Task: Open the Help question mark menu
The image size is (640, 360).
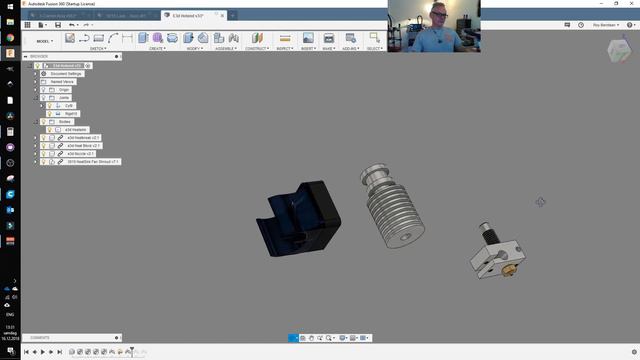Action: [x=631, y=25]
